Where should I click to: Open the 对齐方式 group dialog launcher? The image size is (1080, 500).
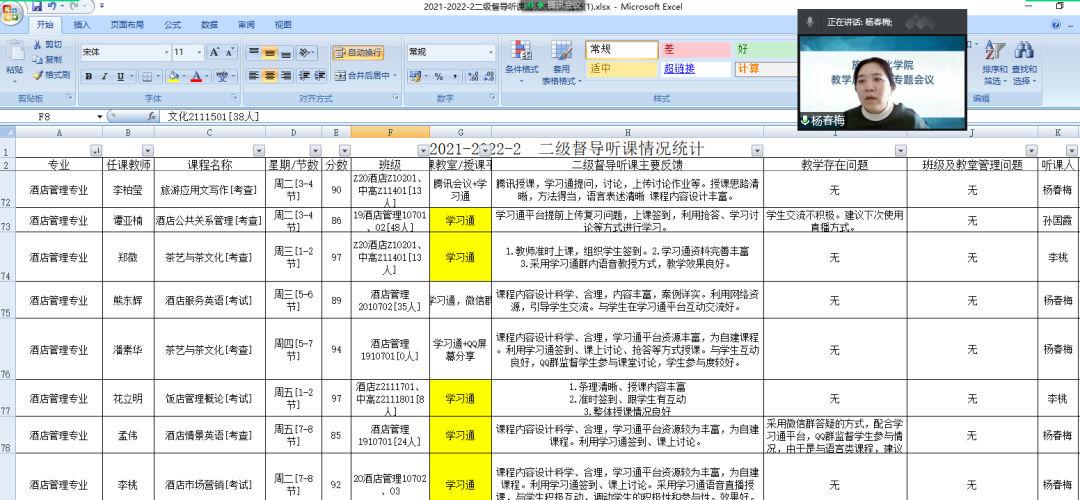[x=397, y=98]
